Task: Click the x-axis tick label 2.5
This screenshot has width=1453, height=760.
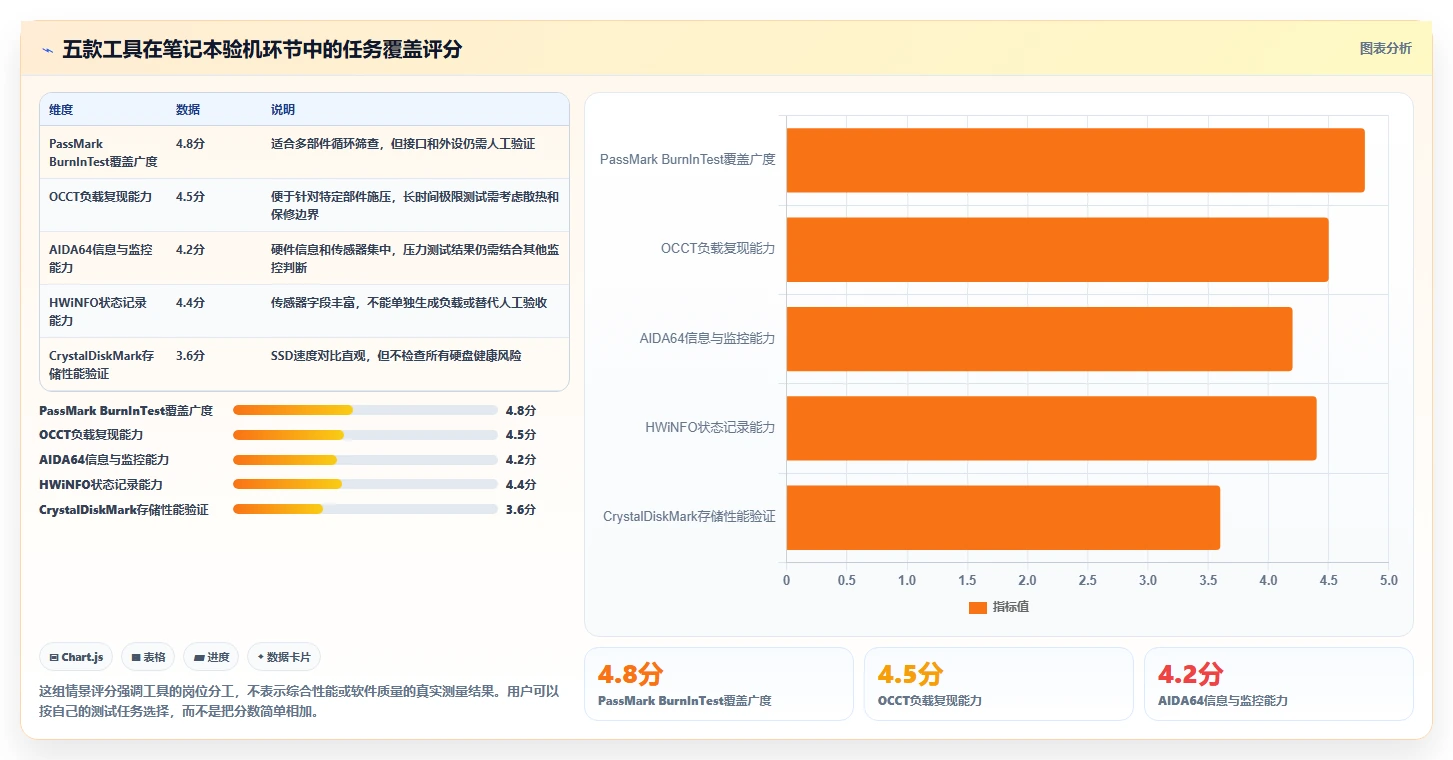Action: click(x=1087, y=580)
